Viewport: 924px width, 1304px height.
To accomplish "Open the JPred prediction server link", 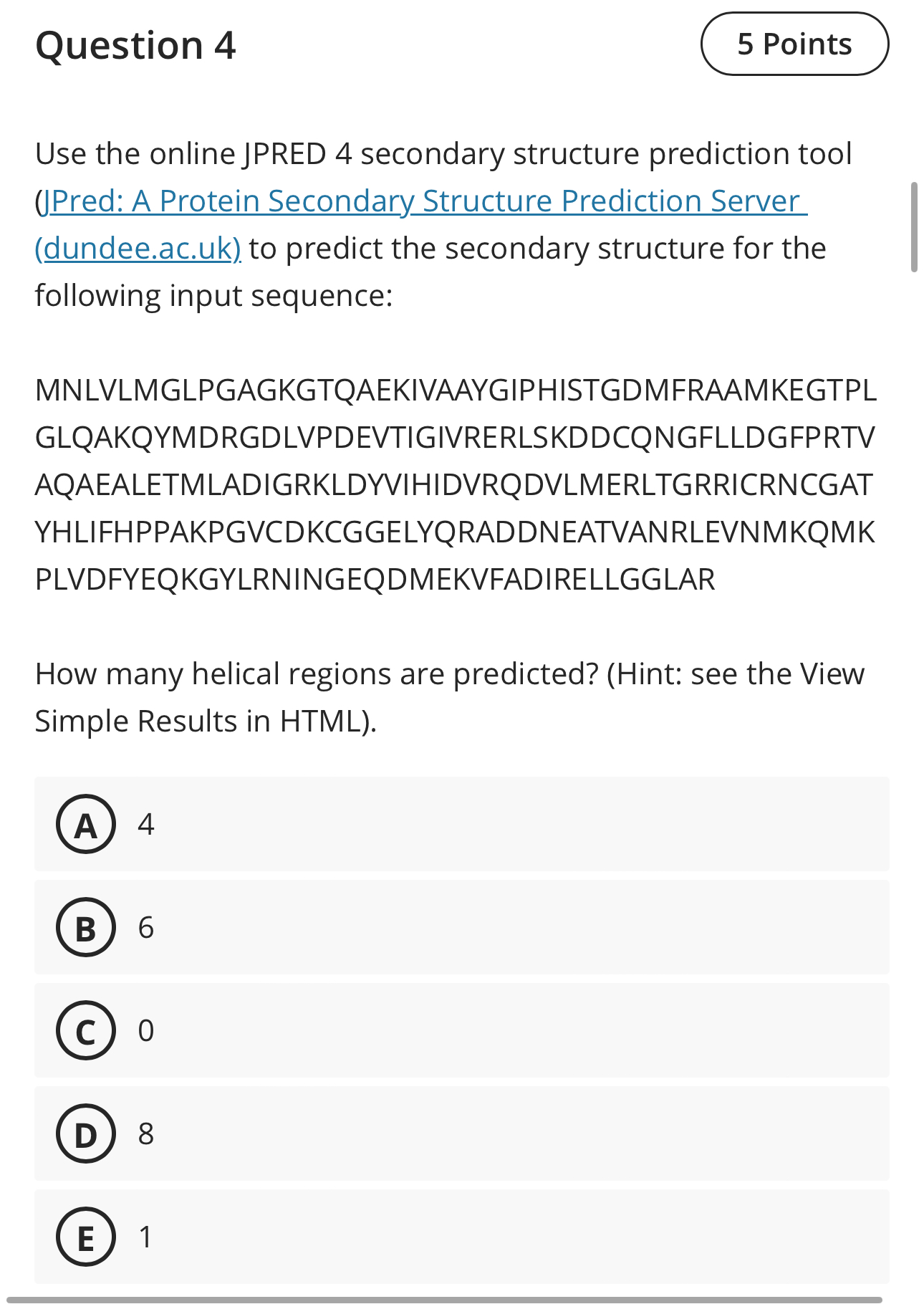I will pyautogui.click(x=423, y=201).
